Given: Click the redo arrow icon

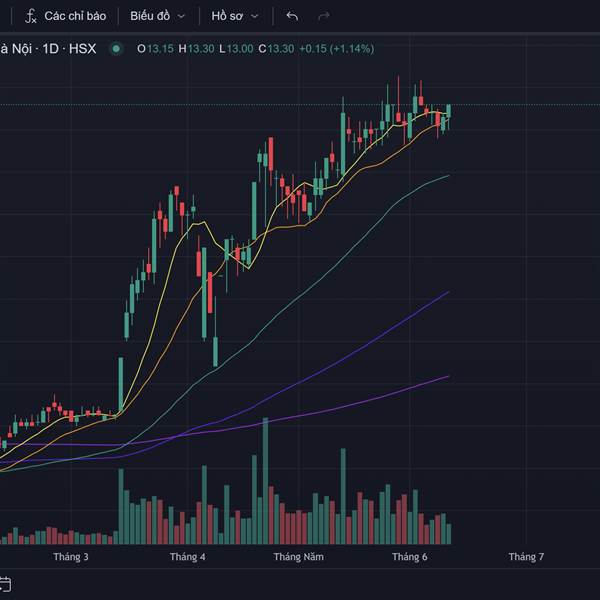Looking at the screenshot, I should (x=324, y=16).
